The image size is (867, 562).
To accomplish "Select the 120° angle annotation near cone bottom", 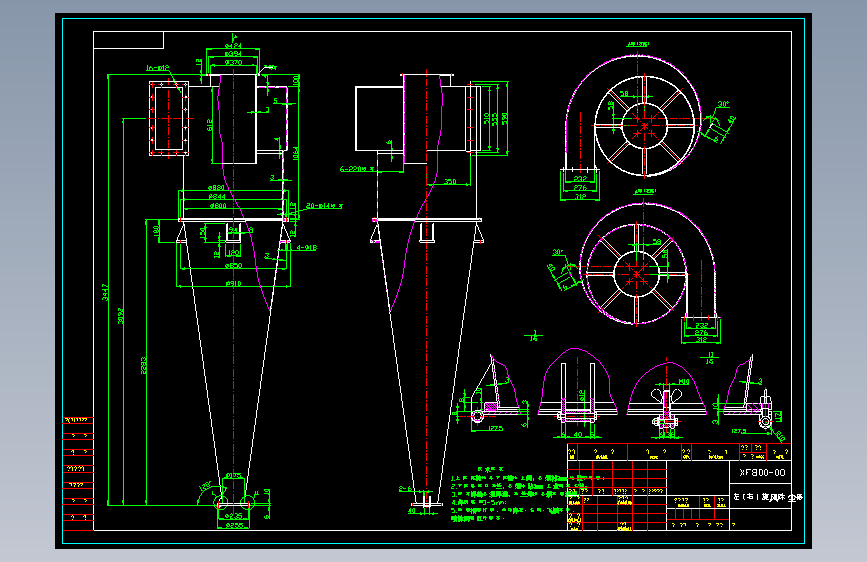I will (x=205, y=486).
